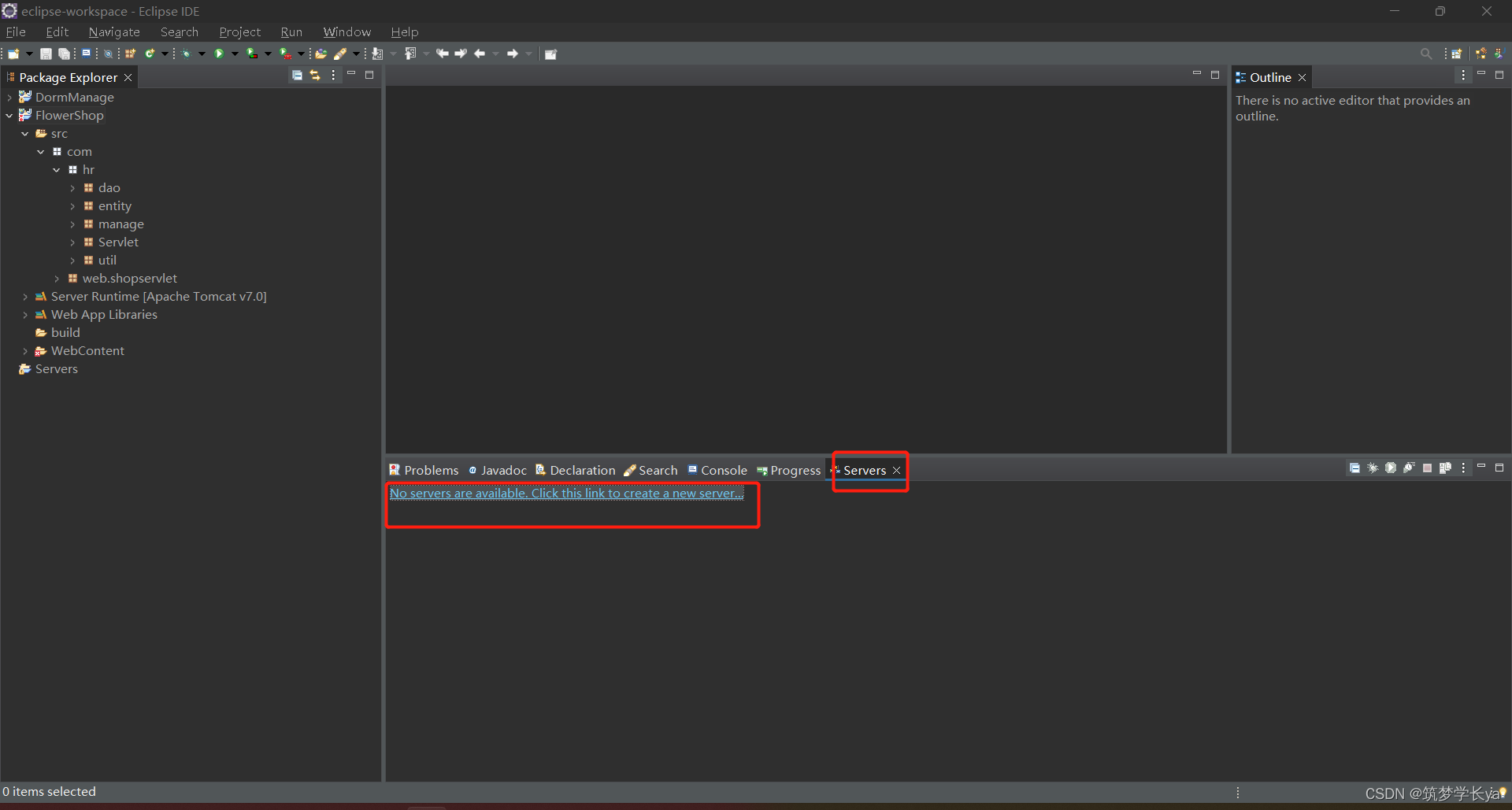The height and width of the screenshot is (810, 1512).
Task: Click the Run Last Tool icon
Action: point(285,54)
